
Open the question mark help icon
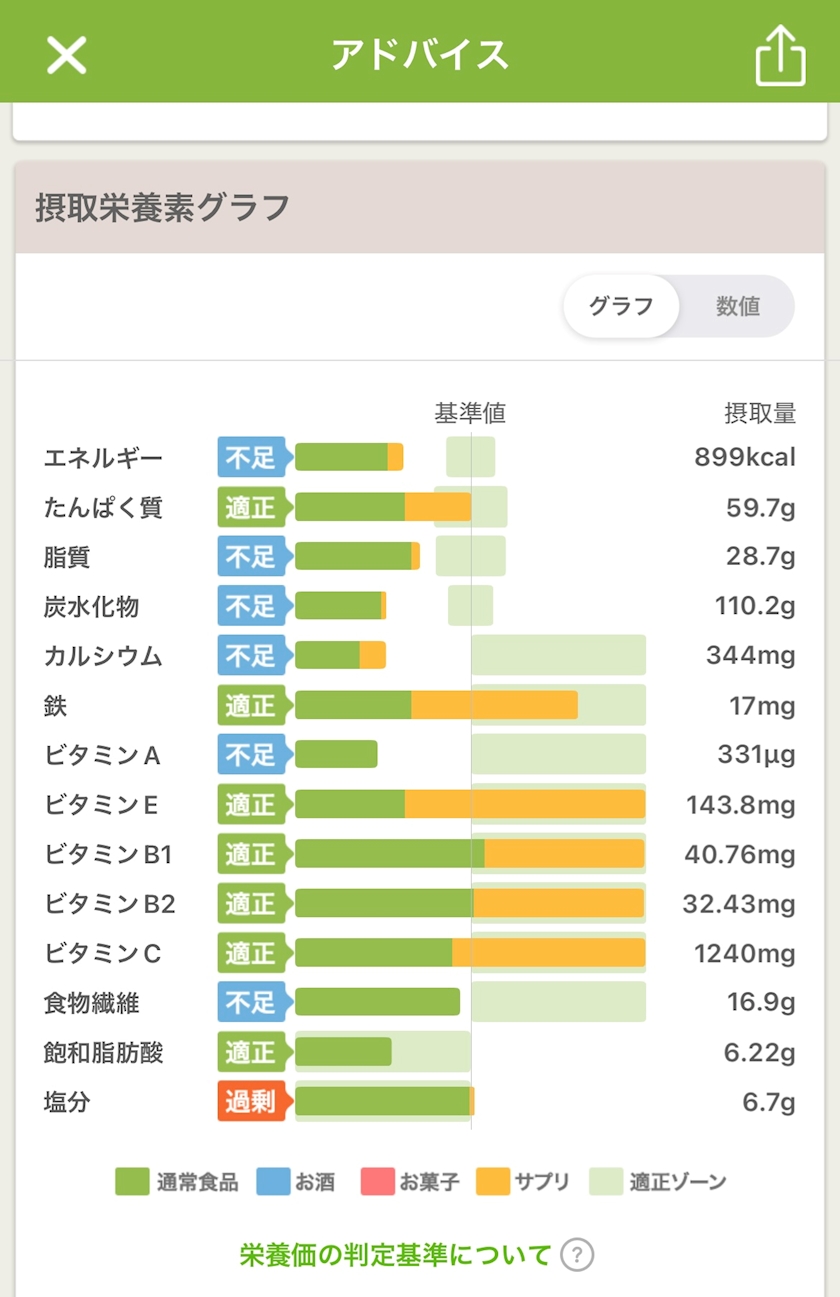(x=577, y=1254)
